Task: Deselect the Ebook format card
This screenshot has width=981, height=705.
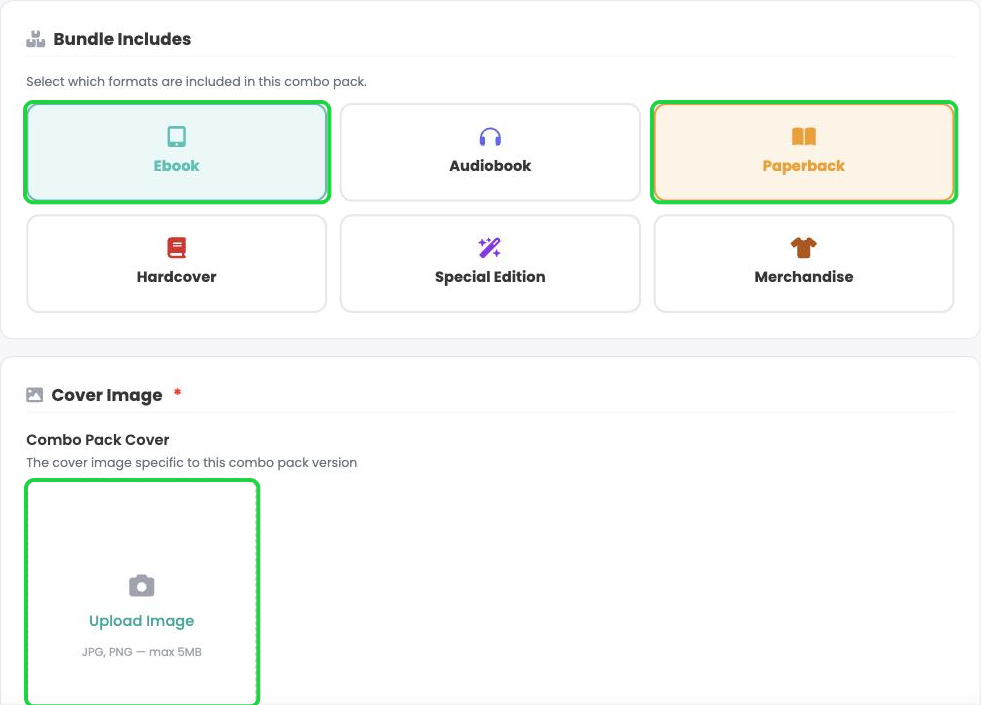Action: (177, 152)
